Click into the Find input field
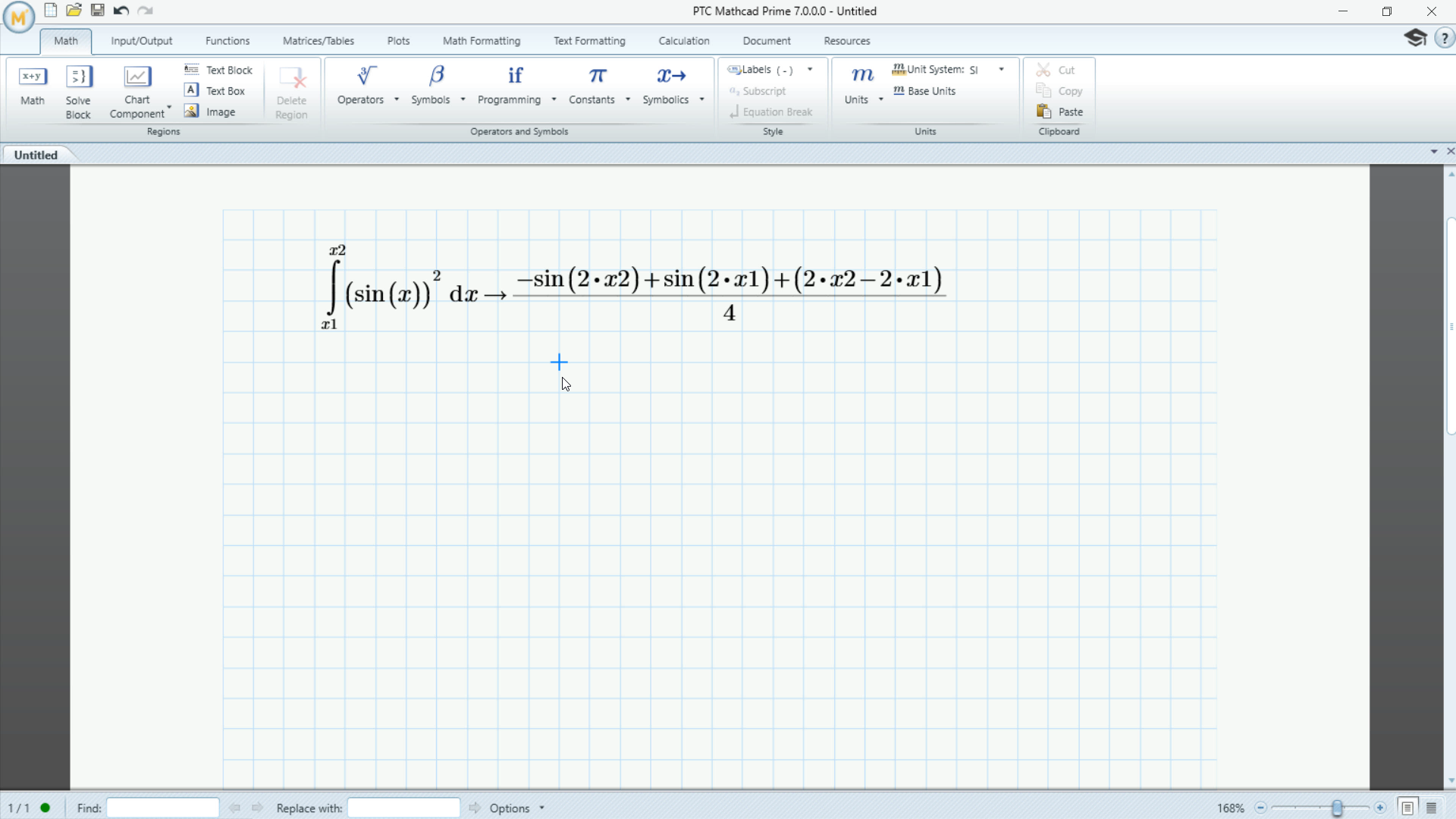Viewport: 1456px width, 819px height. [163, 808]
